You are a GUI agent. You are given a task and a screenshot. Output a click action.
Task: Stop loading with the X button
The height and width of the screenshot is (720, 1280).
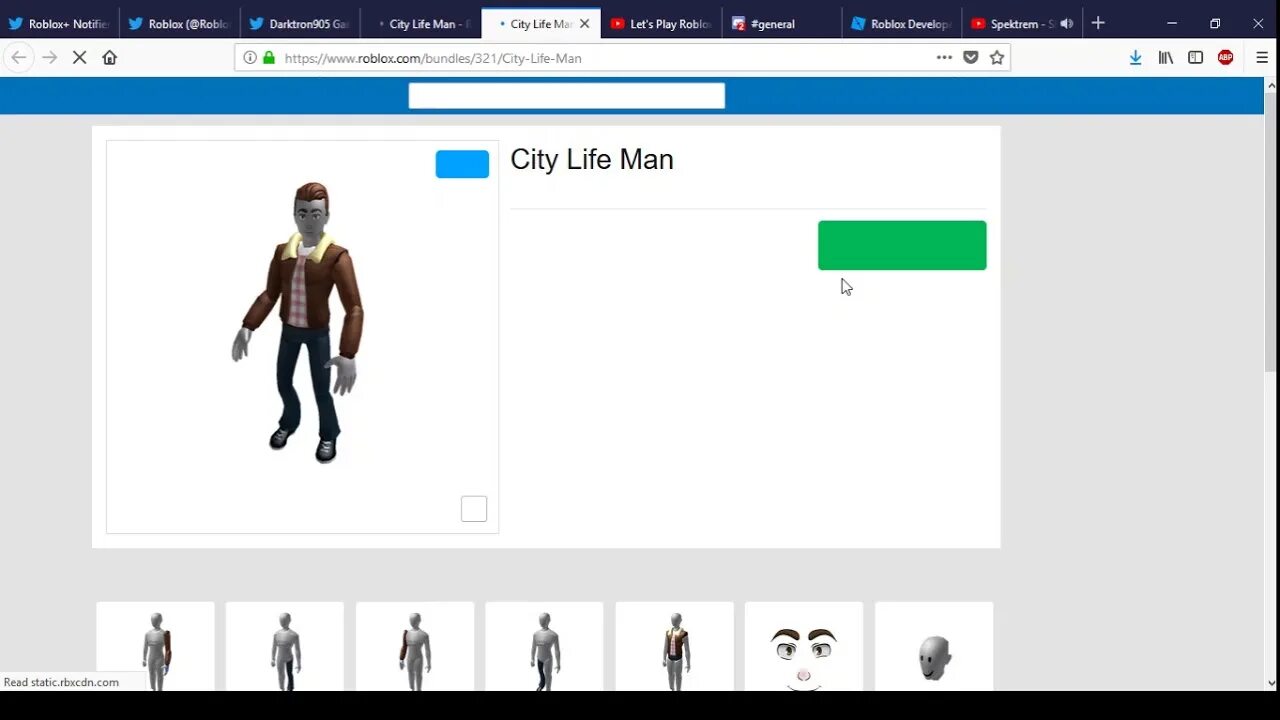pos(79,57)
